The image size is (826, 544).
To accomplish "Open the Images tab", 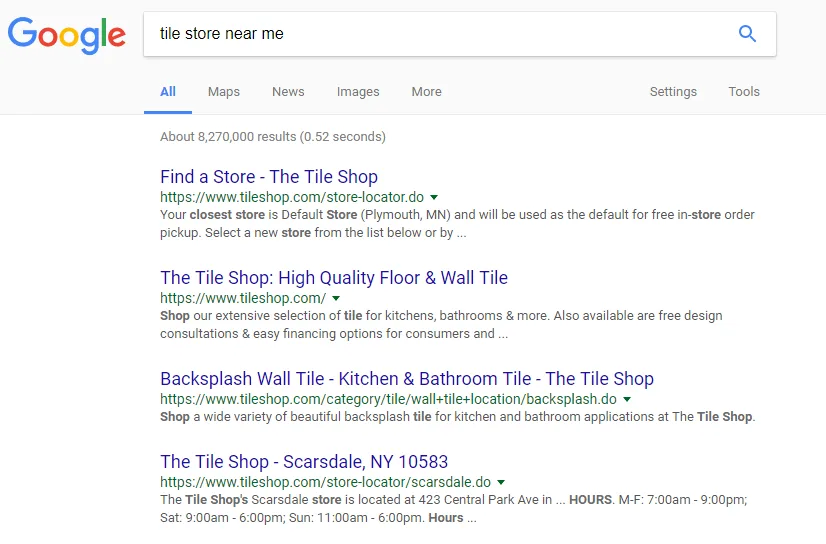I will tap(358, 92).
